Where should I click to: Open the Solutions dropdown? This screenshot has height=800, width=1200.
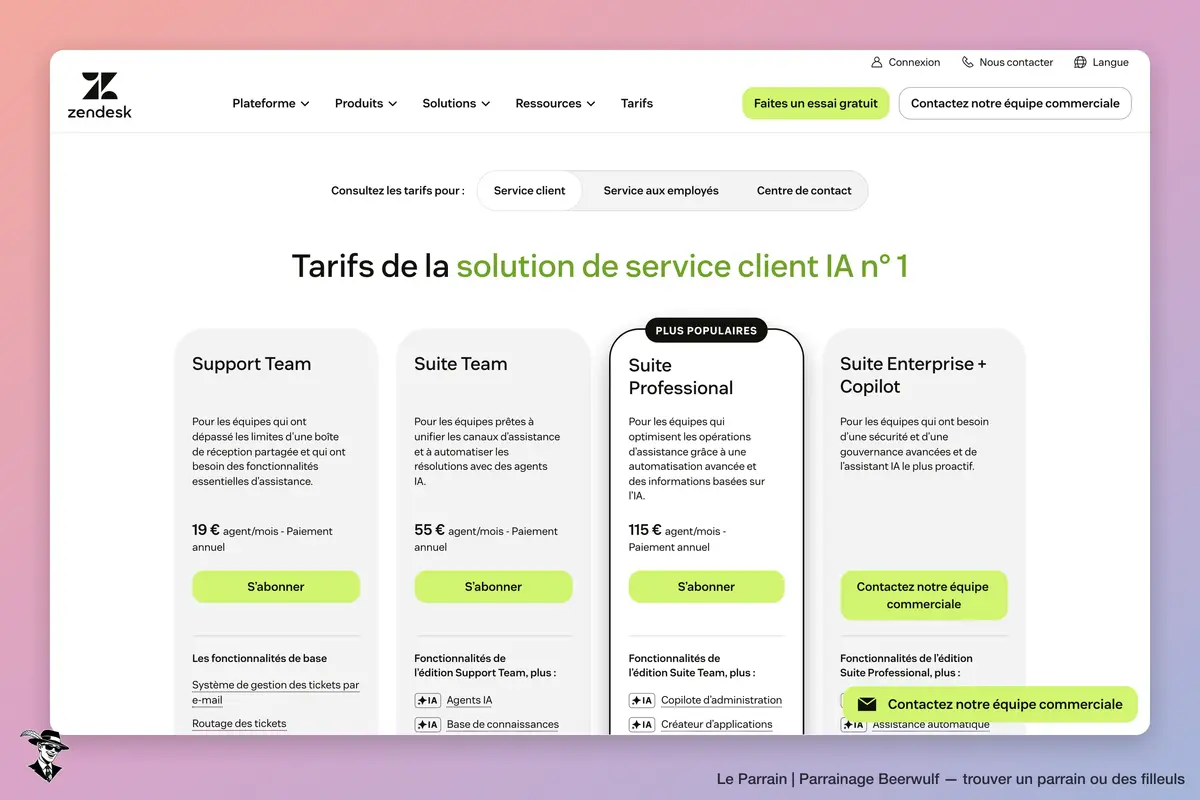[x=456, y=103]
